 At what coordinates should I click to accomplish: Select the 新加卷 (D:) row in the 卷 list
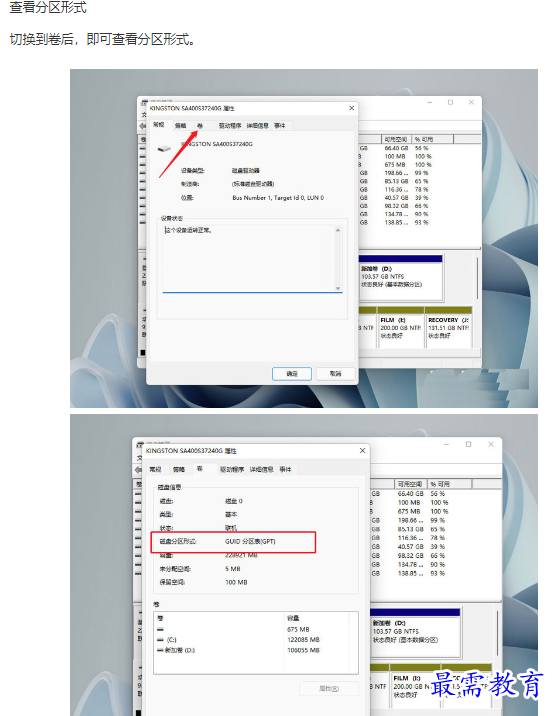point(256,650)
